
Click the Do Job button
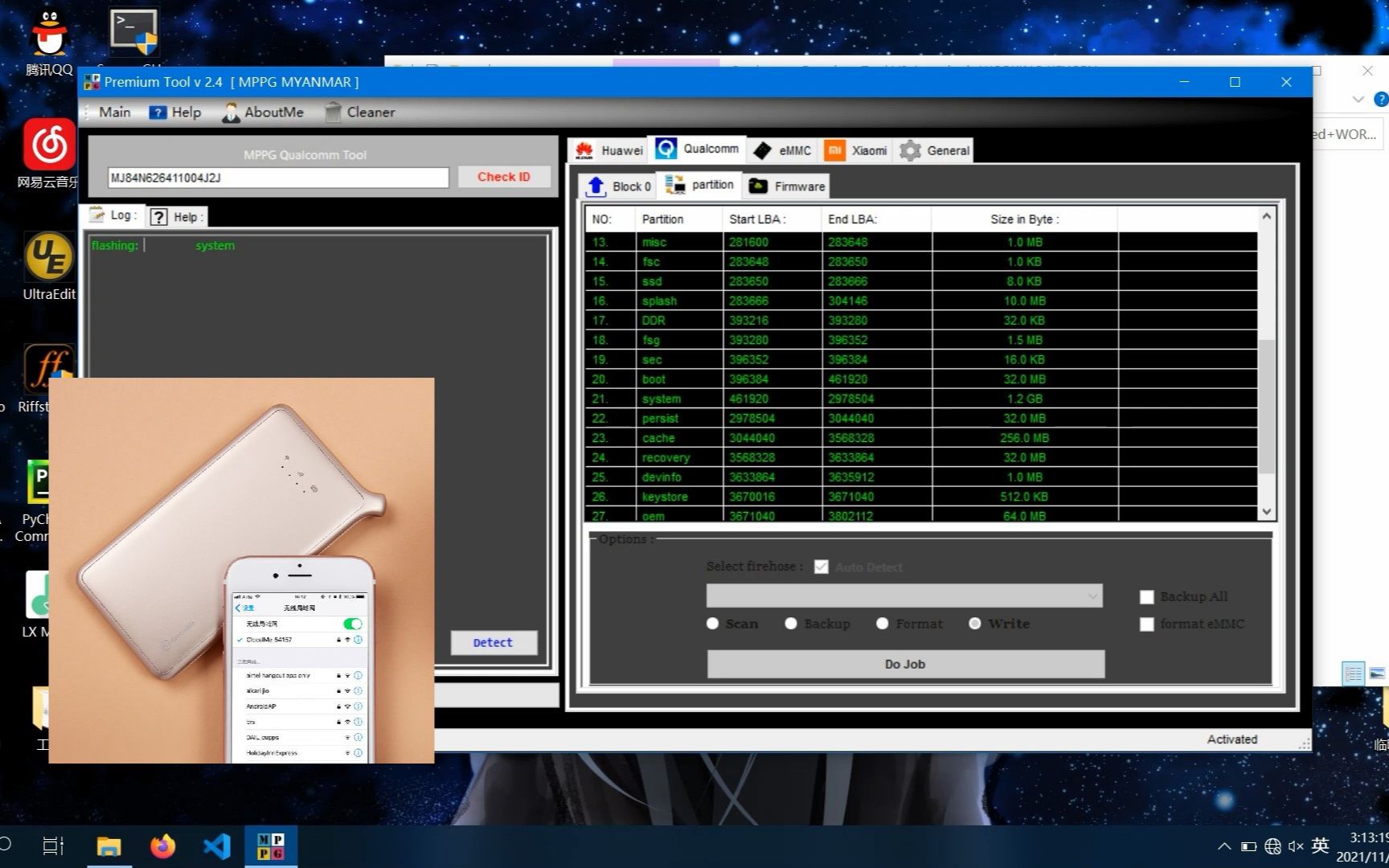click(905, 665)
